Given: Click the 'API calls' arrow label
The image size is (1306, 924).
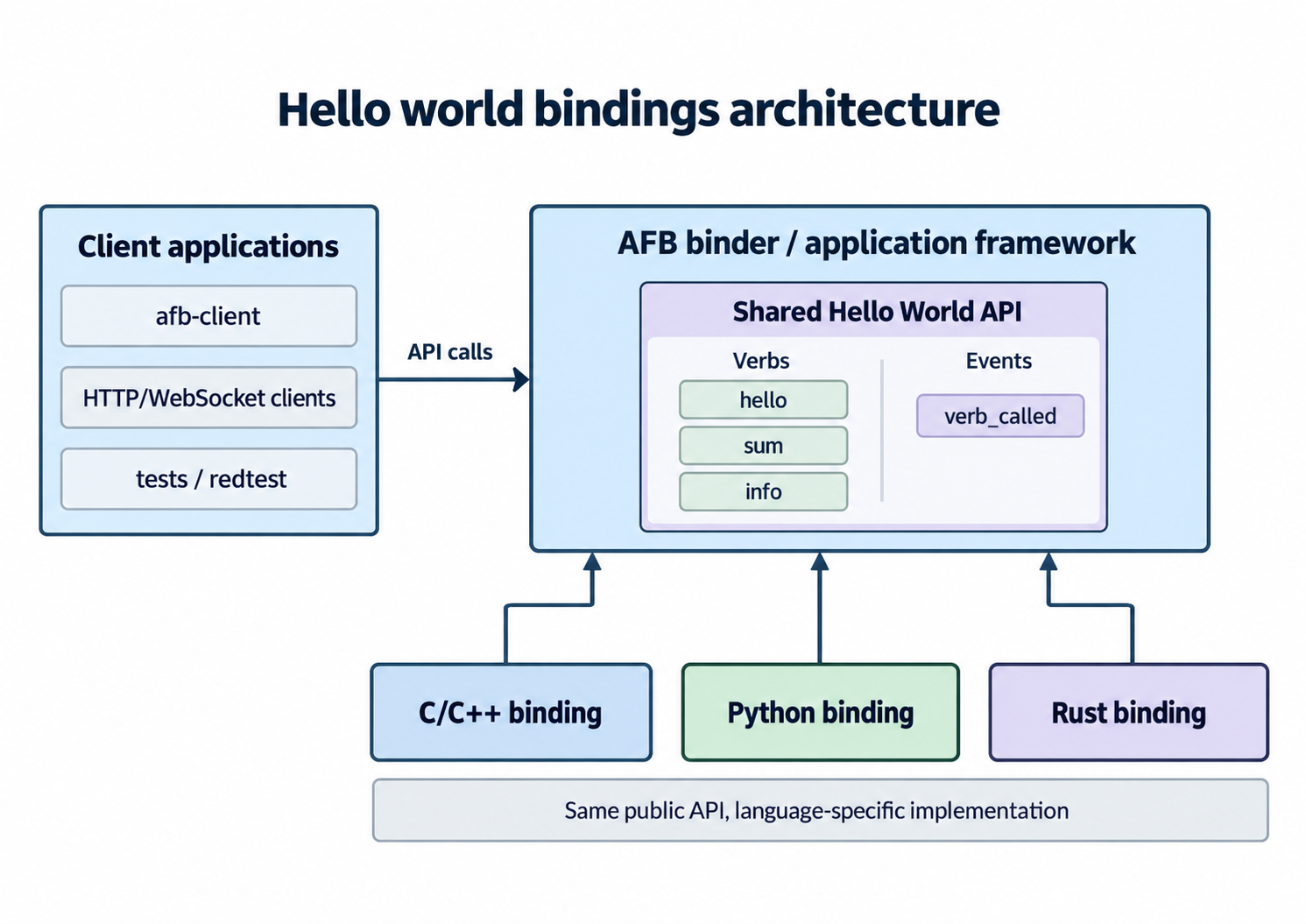Looking at the screenshot, I should tap(450, 352).
